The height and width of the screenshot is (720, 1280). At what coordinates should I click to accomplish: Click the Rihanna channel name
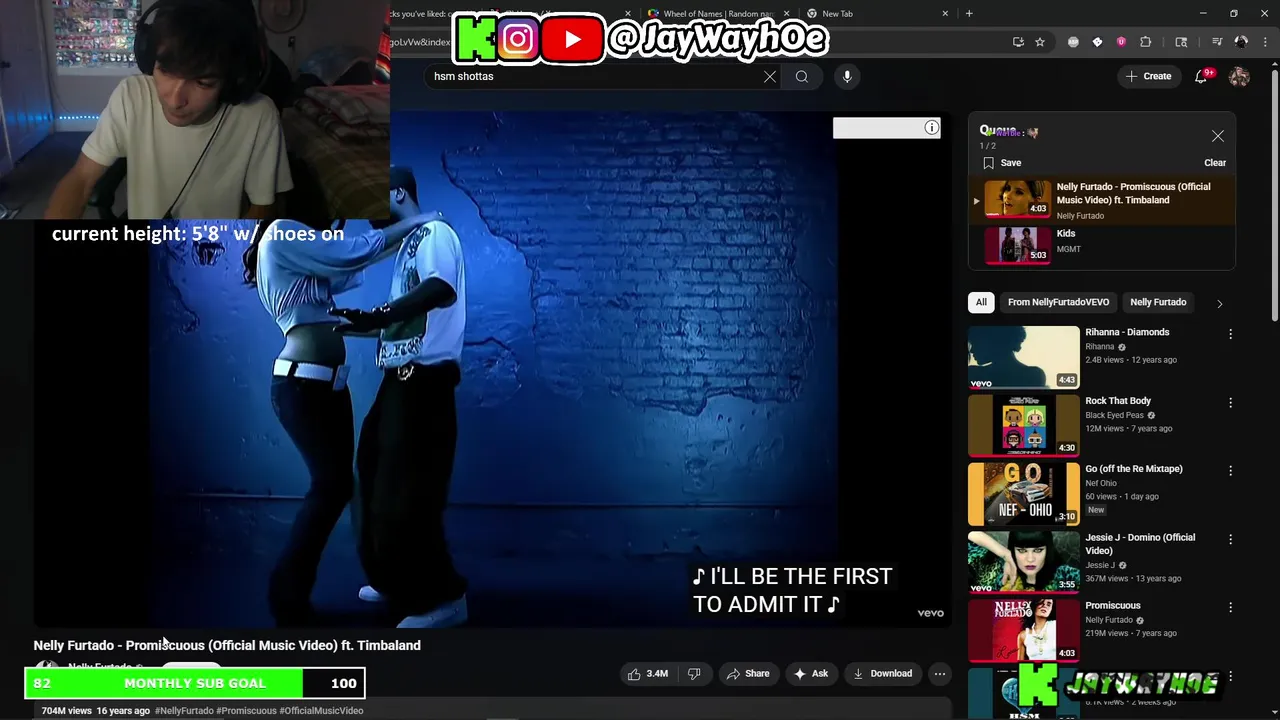coord(1099,347)
